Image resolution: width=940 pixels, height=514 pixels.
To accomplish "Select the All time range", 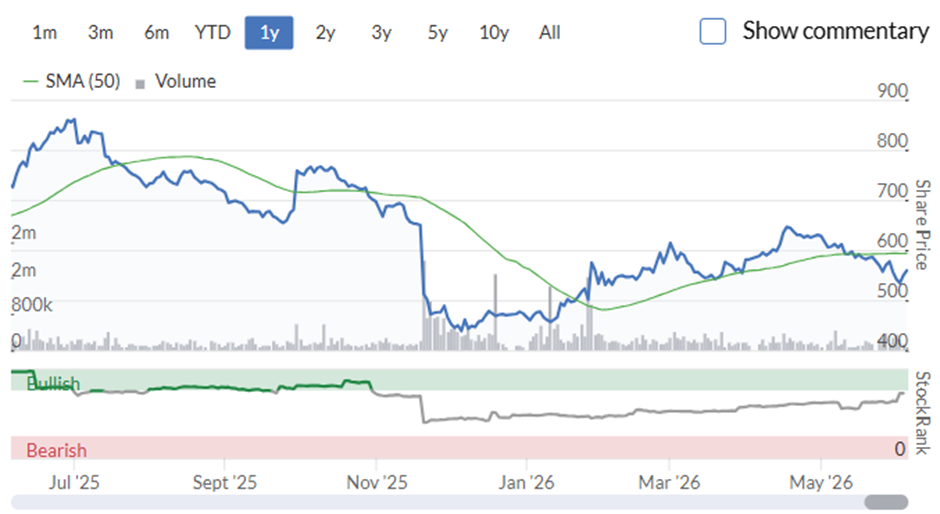I will click(x=550, y=32).
